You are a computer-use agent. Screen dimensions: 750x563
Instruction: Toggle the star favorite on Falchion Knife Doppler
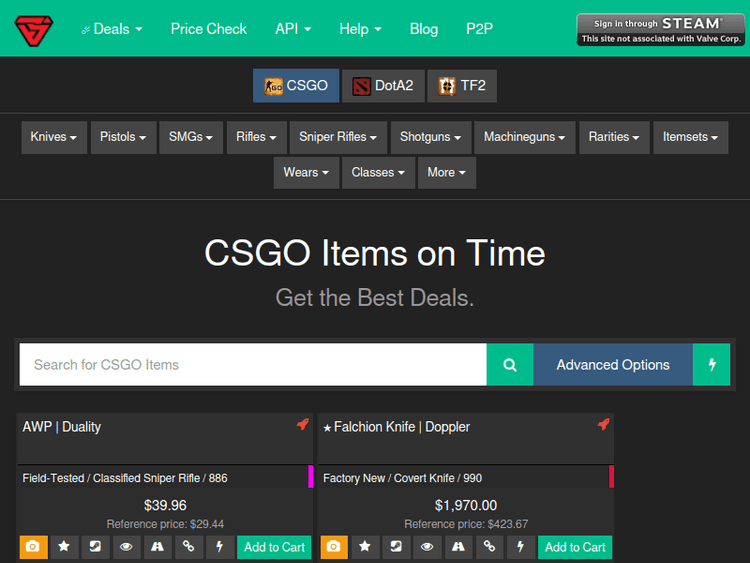click(x=365, y=547)
